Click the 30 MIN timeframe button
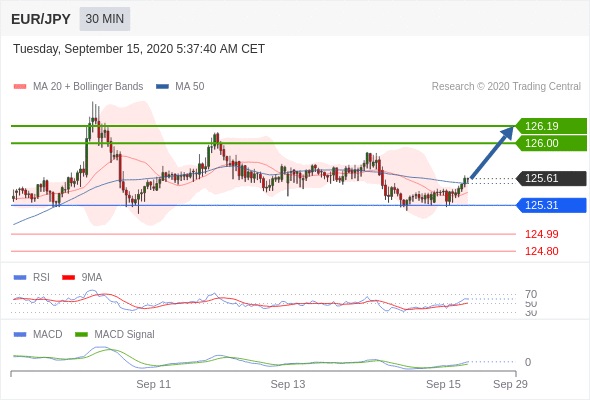 (x=105, y=18)
